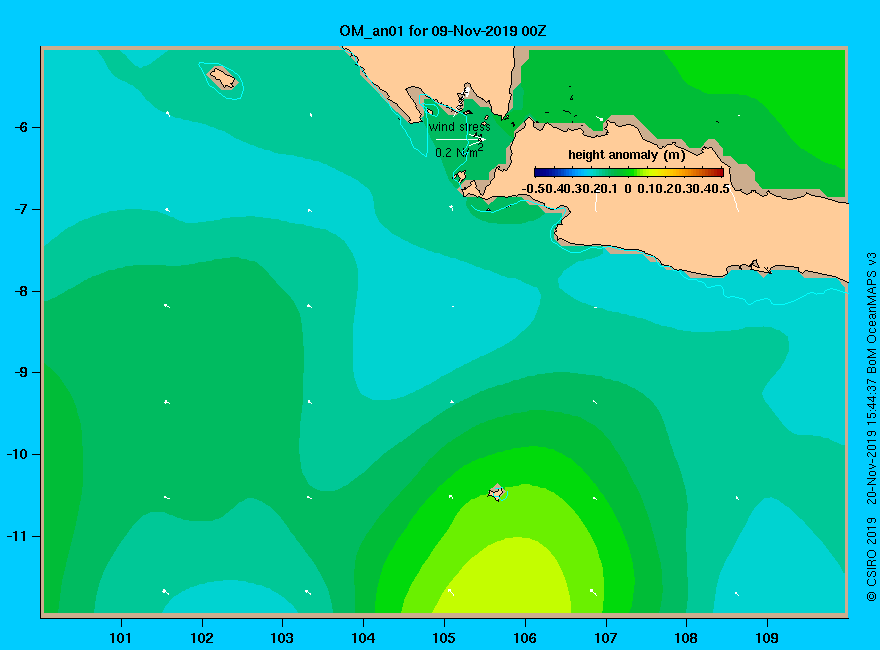Click the small island near 105.7E, 10.5S
This screenshot has height=650, width=880.
496,492
